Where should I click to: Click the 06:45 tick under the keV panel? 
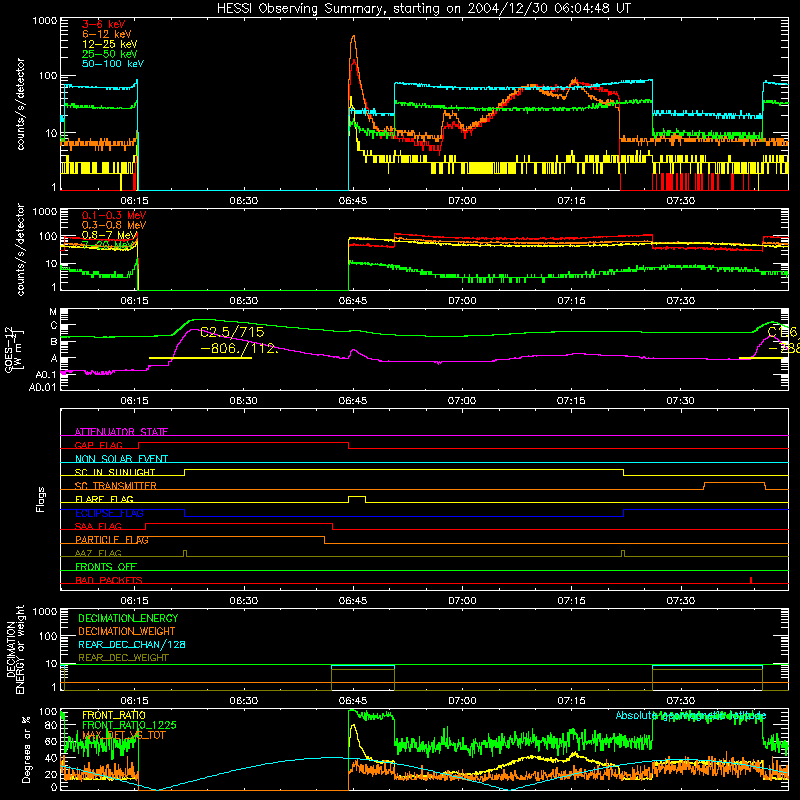[x=353, y=201]
